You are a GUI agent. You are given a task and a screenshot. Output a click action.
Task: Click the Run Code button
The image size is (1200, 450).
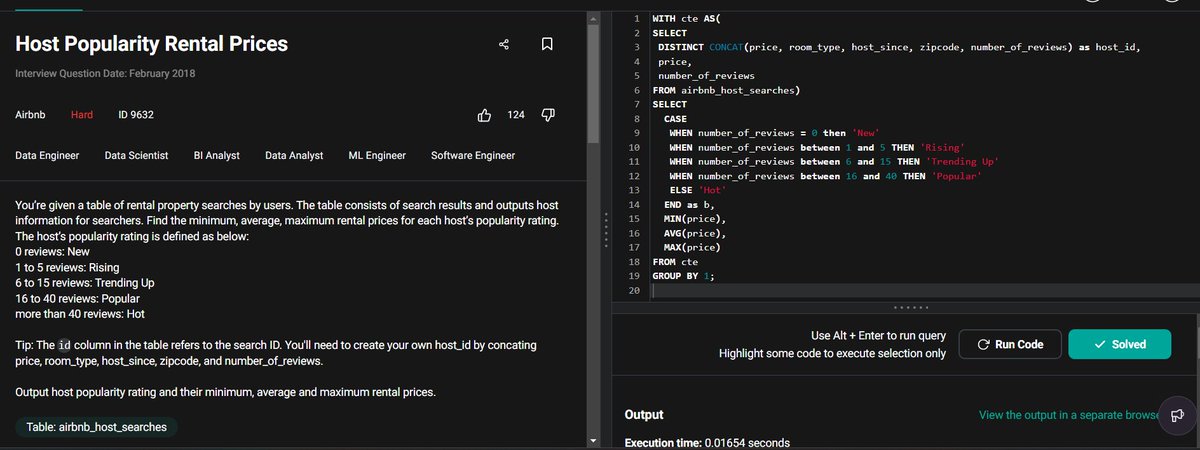click(1009, 344)
